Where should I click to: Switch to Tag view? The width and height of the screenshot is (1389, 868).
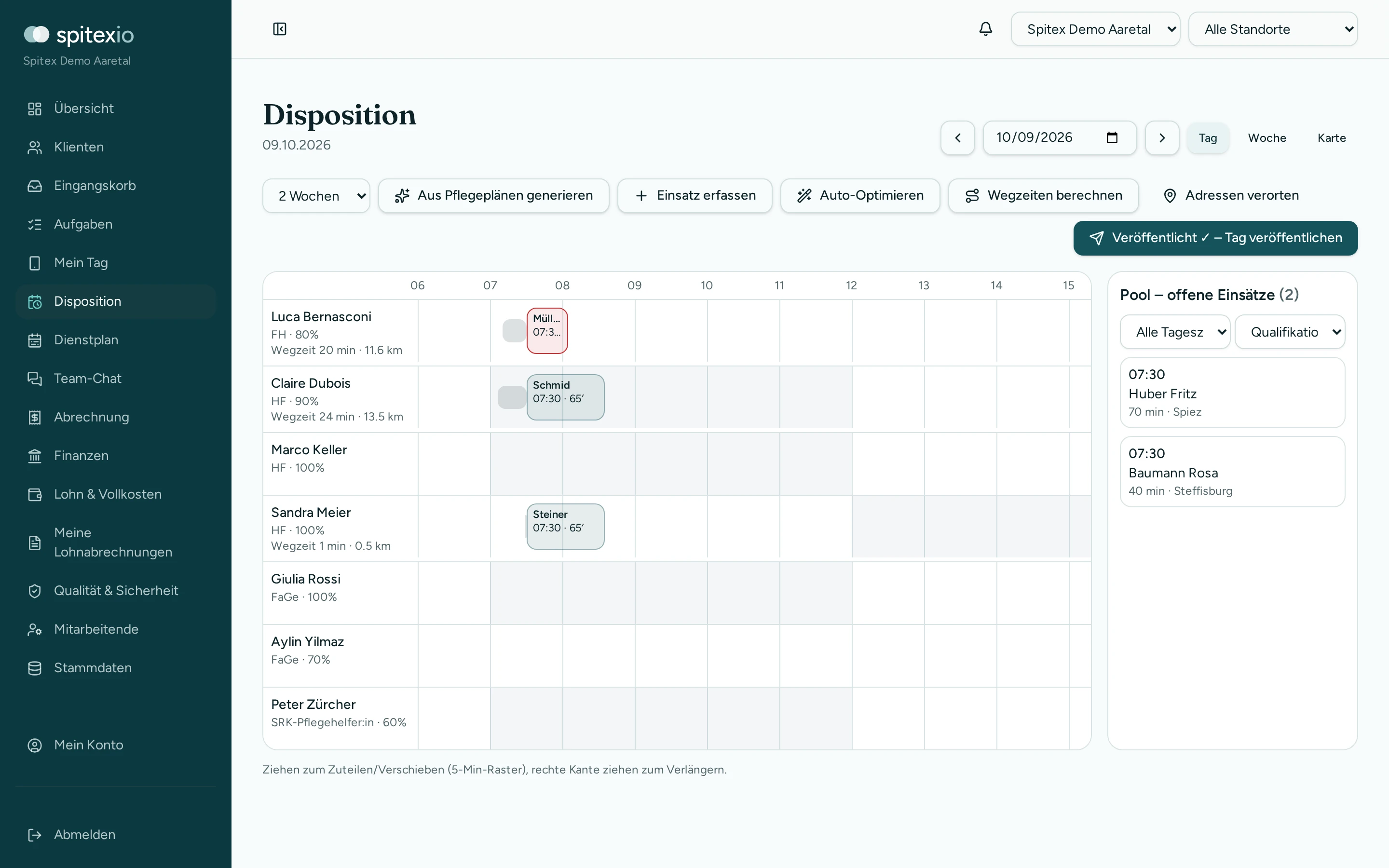pos(1208,138)
